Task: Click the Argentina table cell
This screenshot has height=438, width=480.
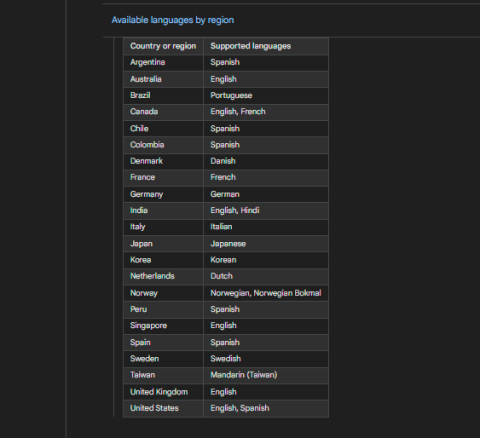Action: coord(163,63)
